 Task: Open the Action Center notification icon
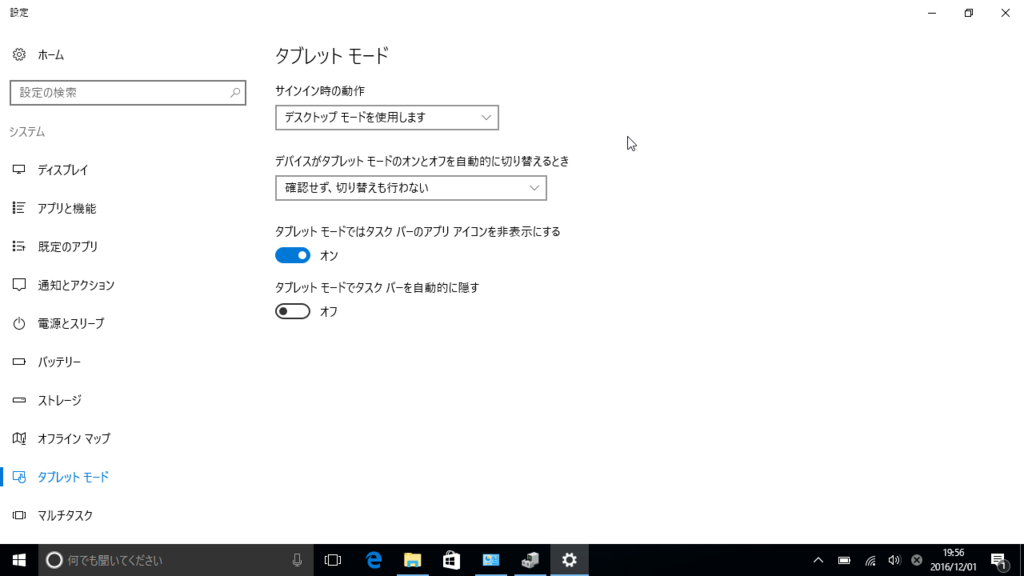(x=999, y=560)
